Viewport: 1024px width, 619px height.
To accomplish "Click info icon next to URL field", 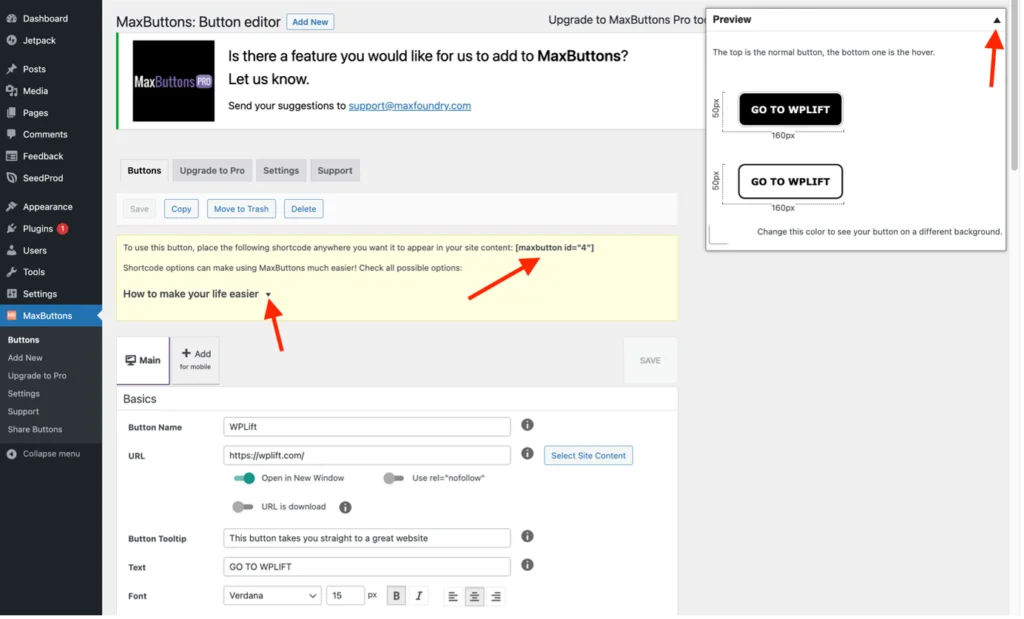I will 527,453.
